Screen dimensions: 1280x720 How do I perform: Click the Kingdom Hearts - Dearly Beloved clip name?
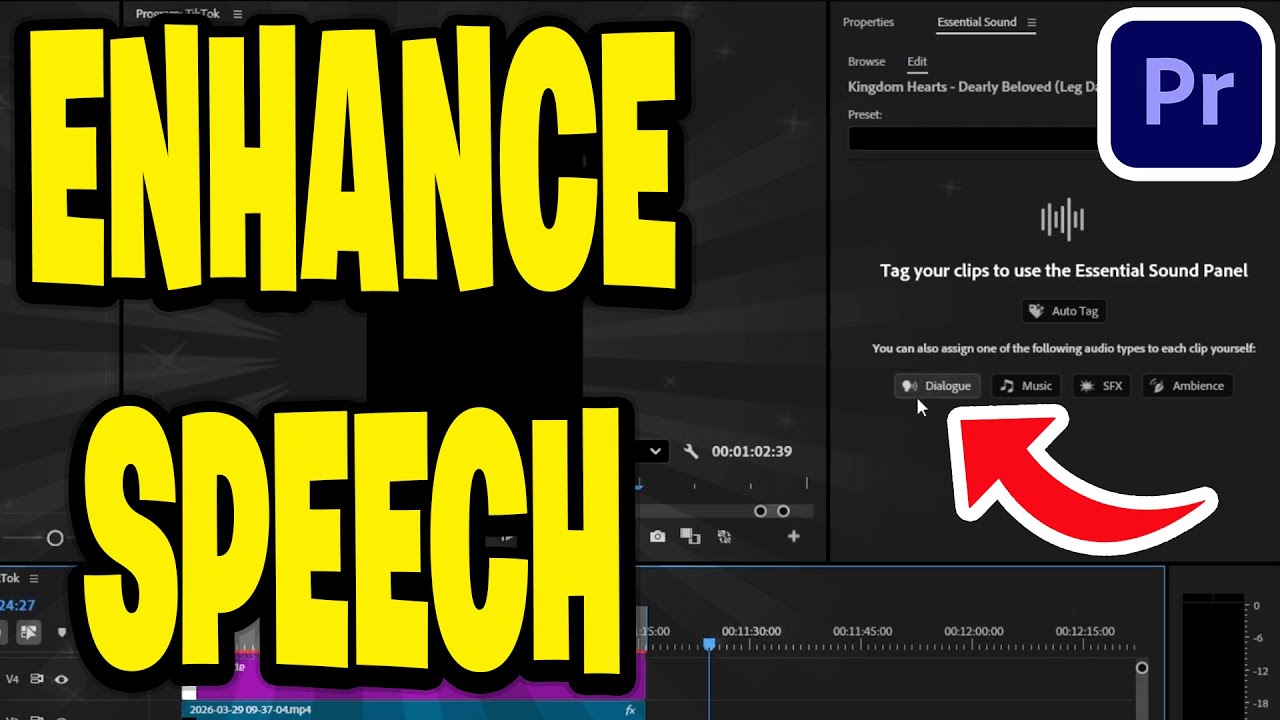click(x=972, y=87)
